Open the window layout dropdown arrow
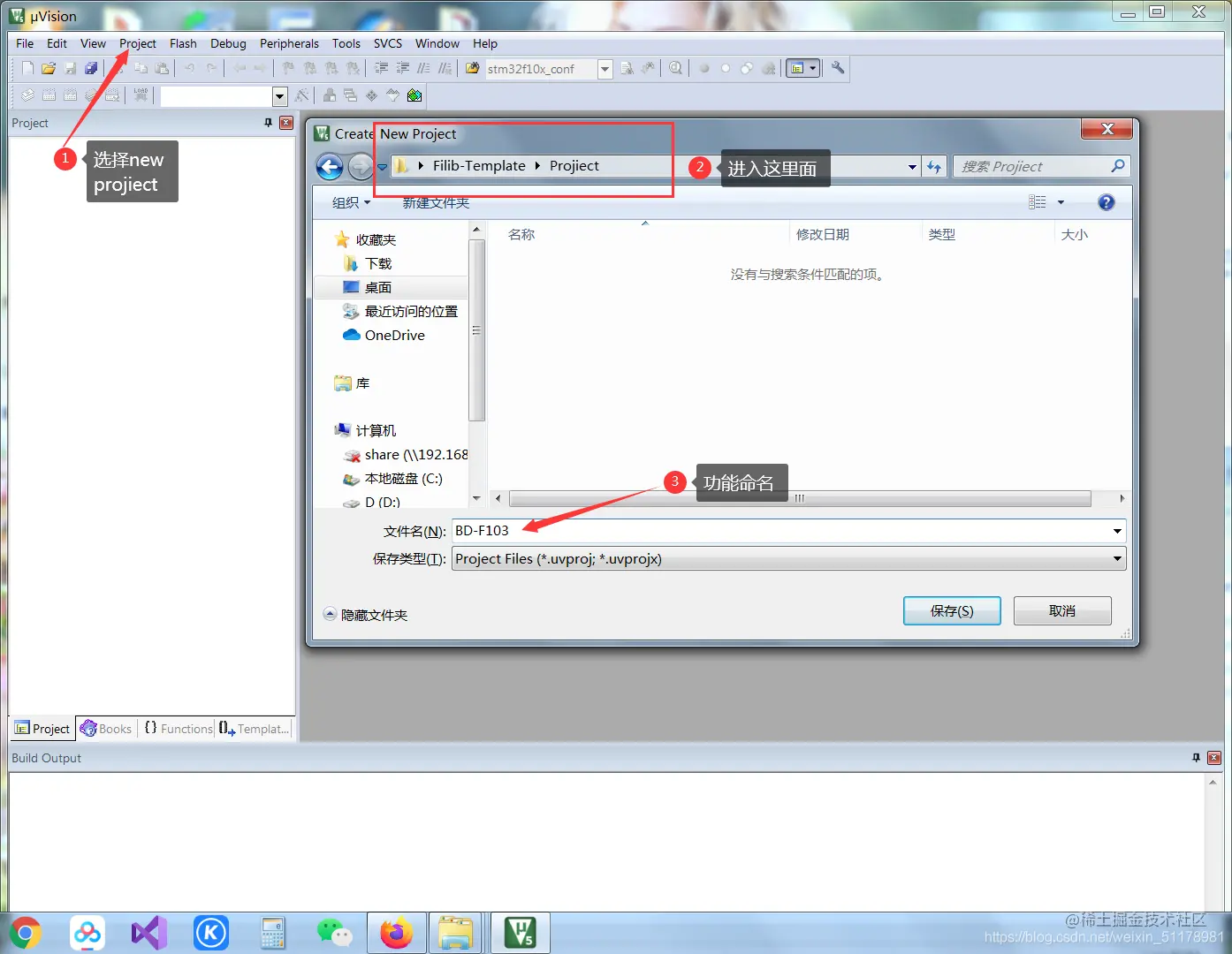 pyautogui.click(x=813, y=68)
